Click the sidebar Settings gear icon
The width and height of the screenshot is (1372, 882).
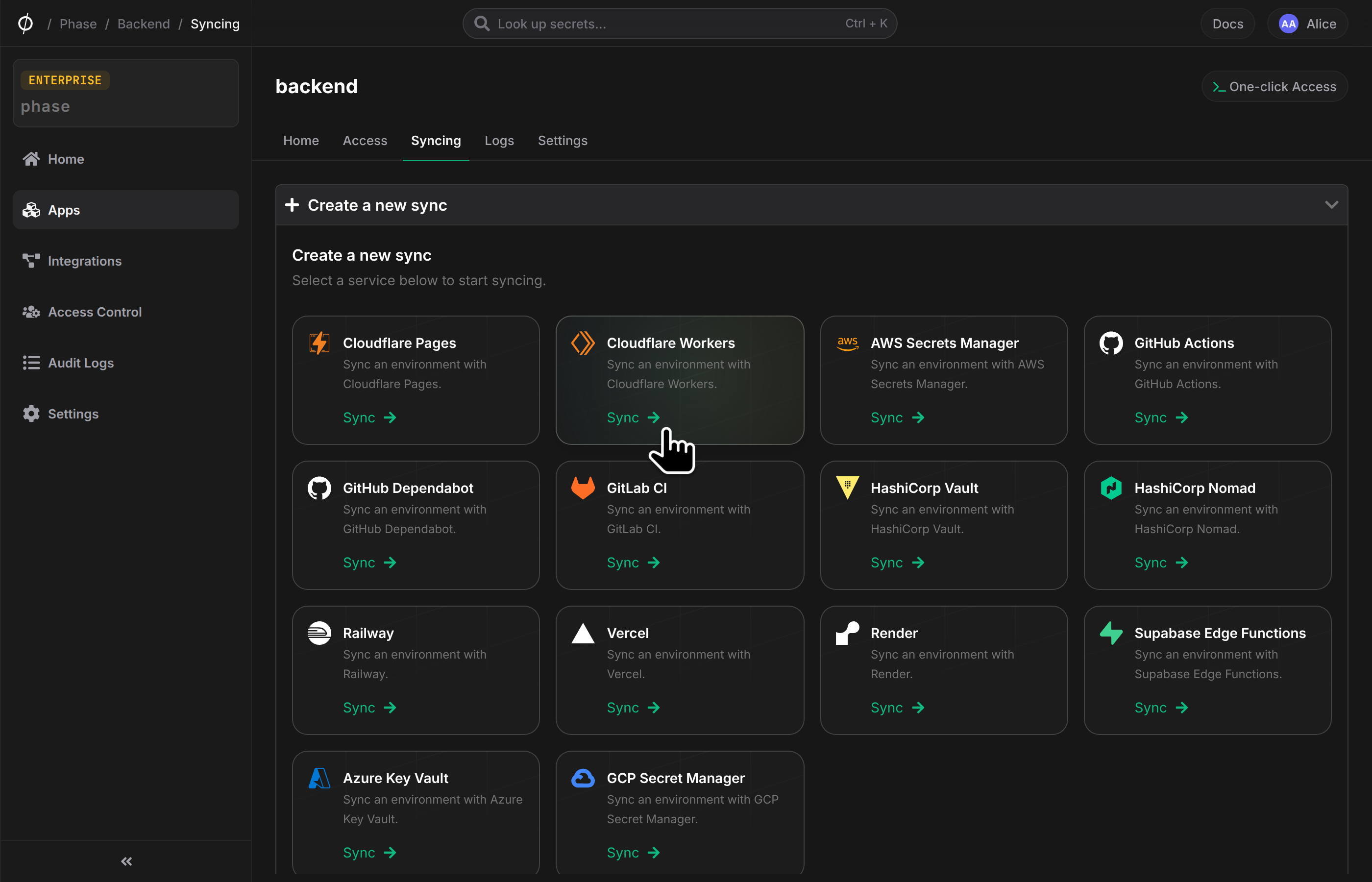pos(31,414)
